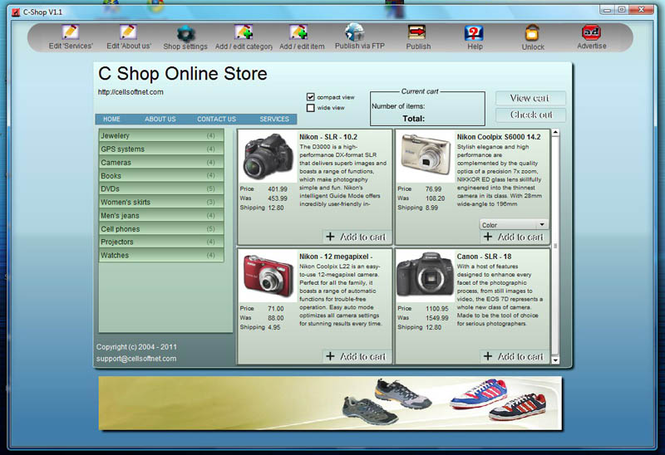665x455 pixels.
Task: Select the Women's skirts category
Action: tap(161, 202)
